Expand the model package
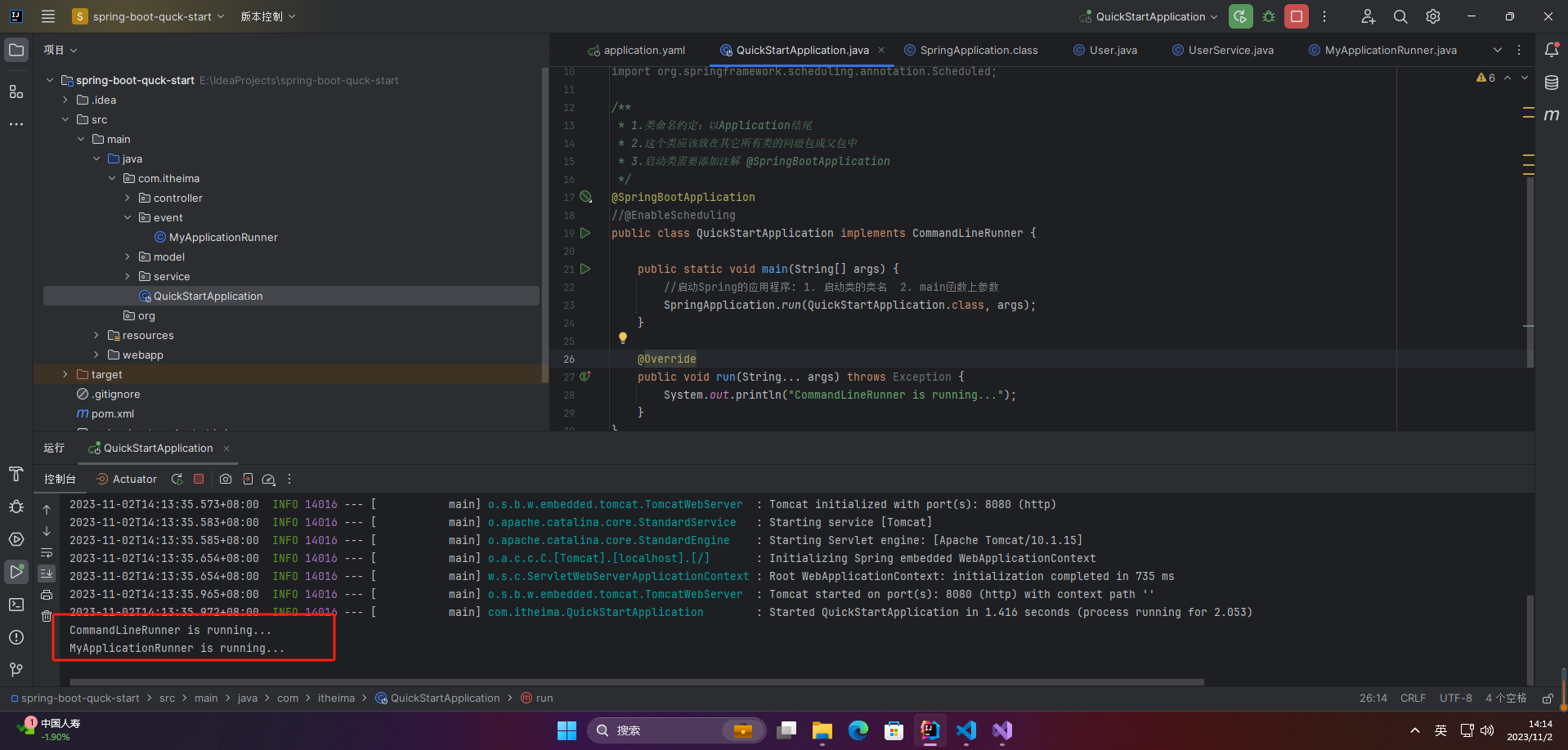The image size is (1568, 750). click(x=128, y=257)
